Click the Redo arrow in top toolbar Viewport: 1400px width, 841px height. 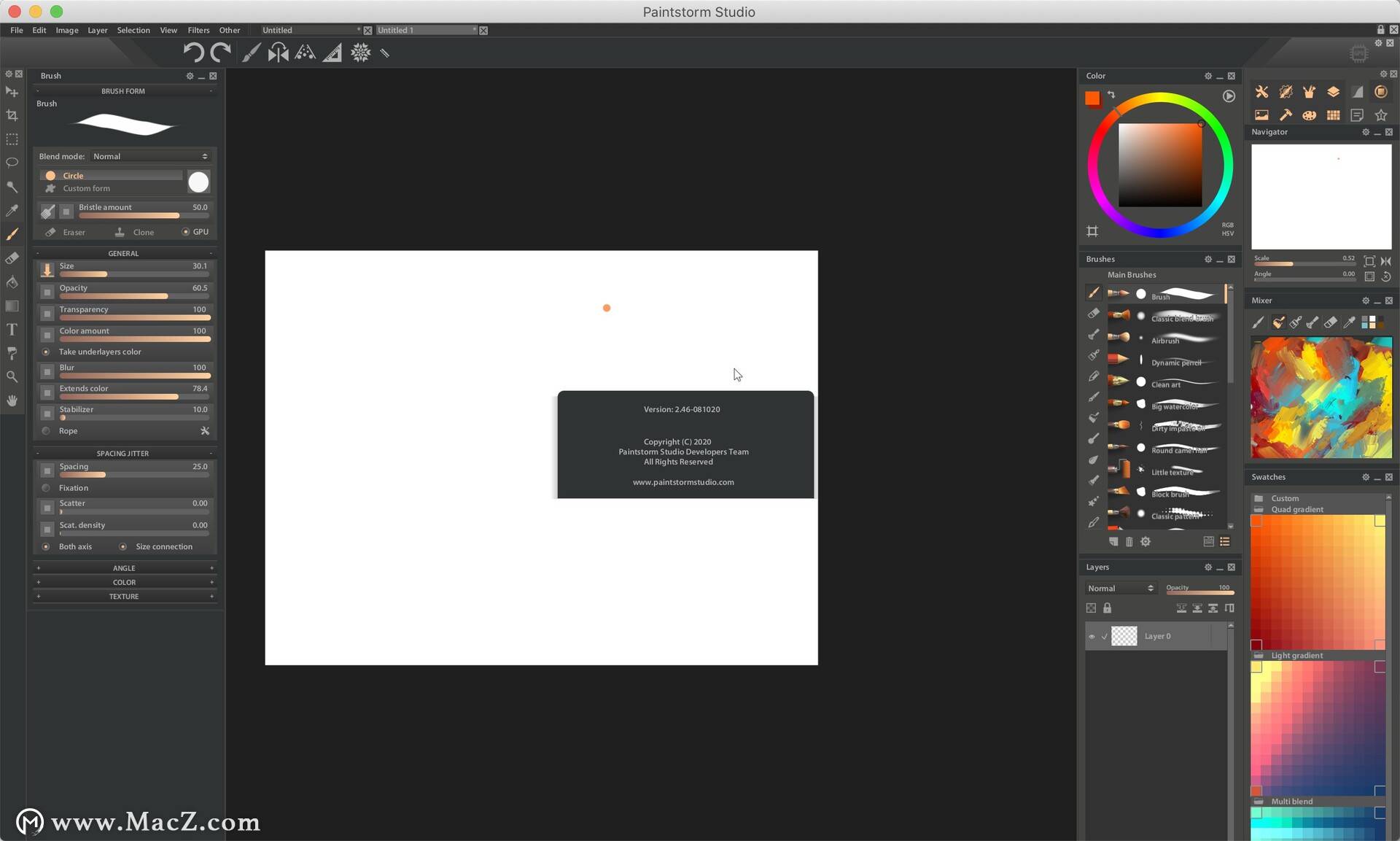point(220,53)
